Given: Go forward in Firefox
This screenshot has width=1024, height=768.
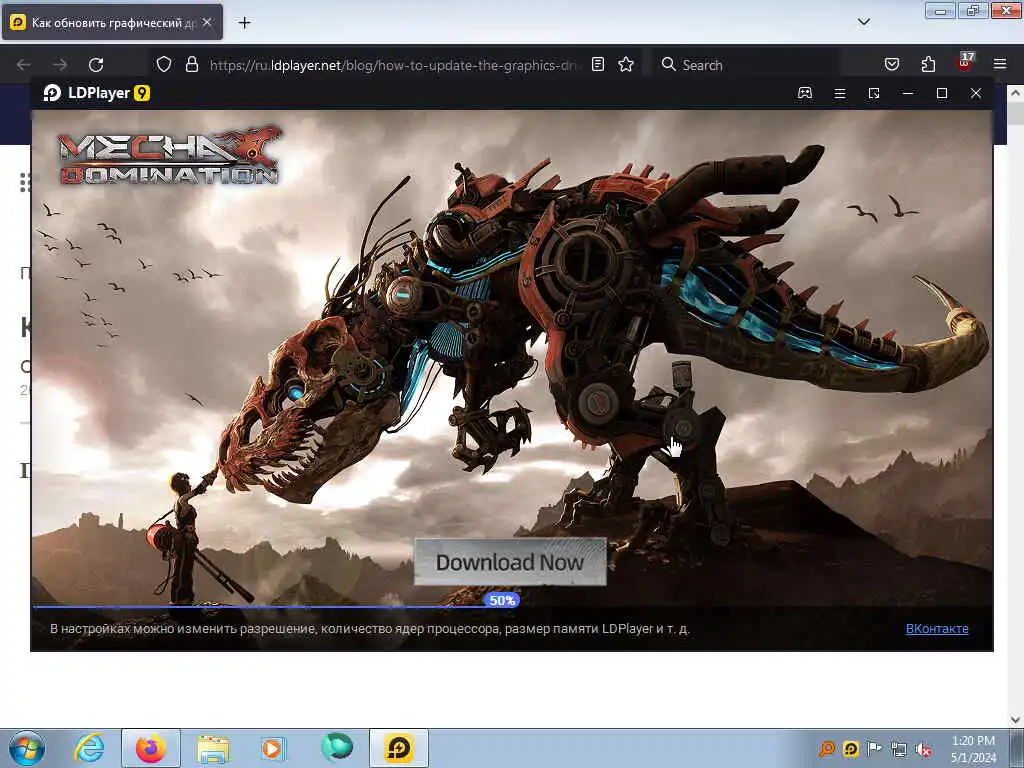Looking at the screenshot, I should click(60, 65).
